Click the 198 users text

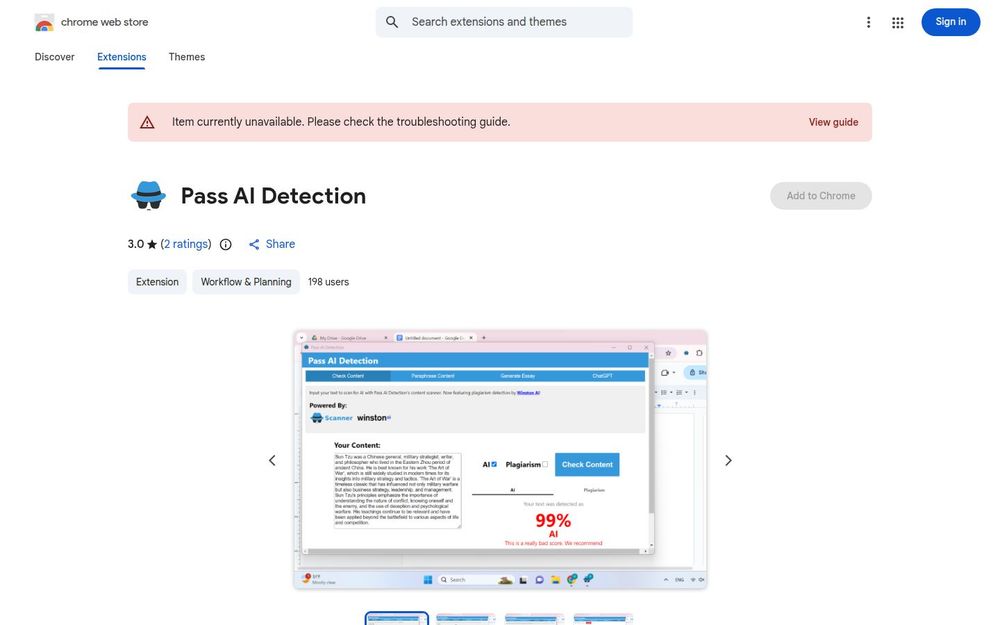point(328,282)
